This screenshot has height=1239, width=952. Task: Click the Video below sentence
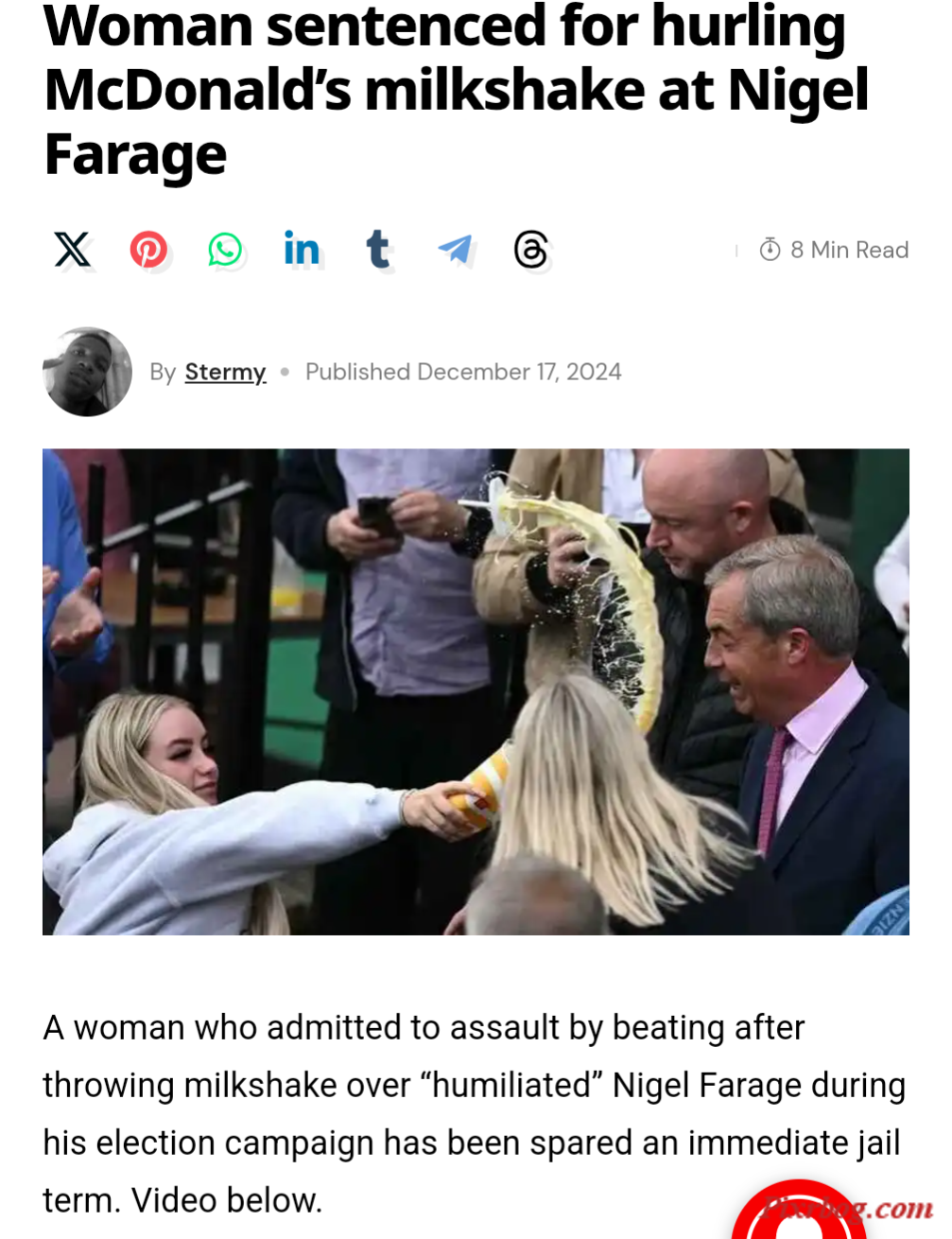(x=227, y=1200)
